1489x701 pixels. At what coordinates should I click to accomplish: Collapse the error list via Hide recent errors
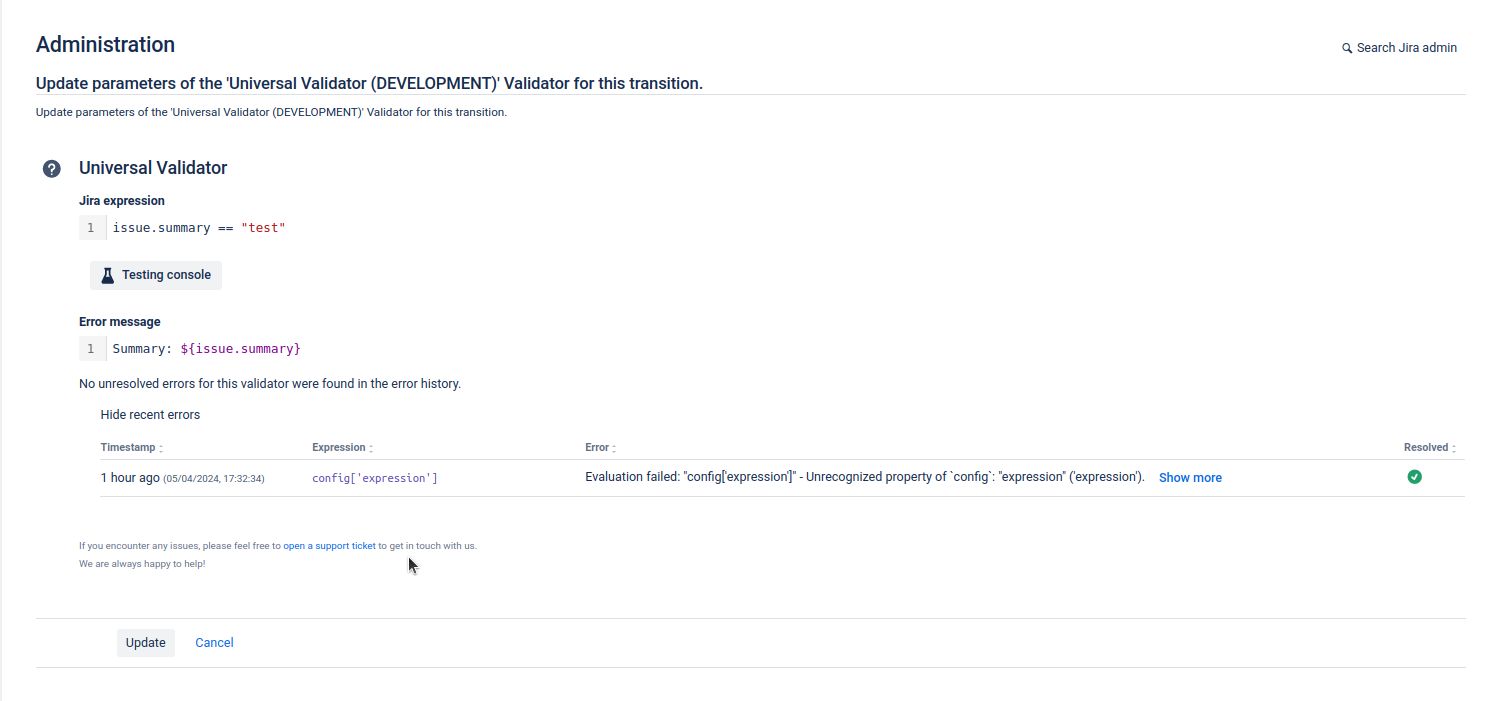pos(150,414)
